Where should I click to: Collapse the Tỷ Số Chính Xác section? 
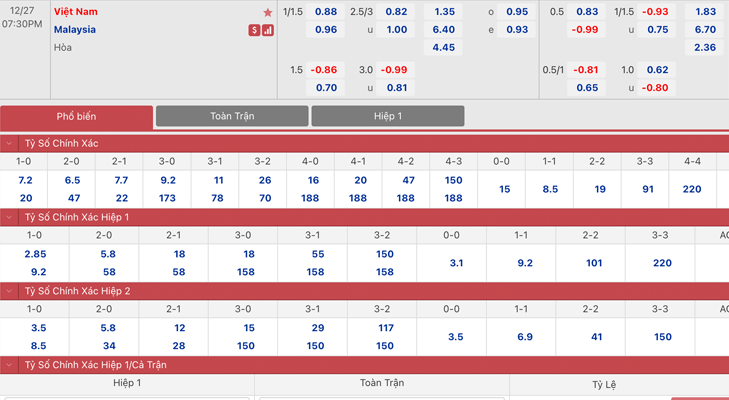[9, 143]
